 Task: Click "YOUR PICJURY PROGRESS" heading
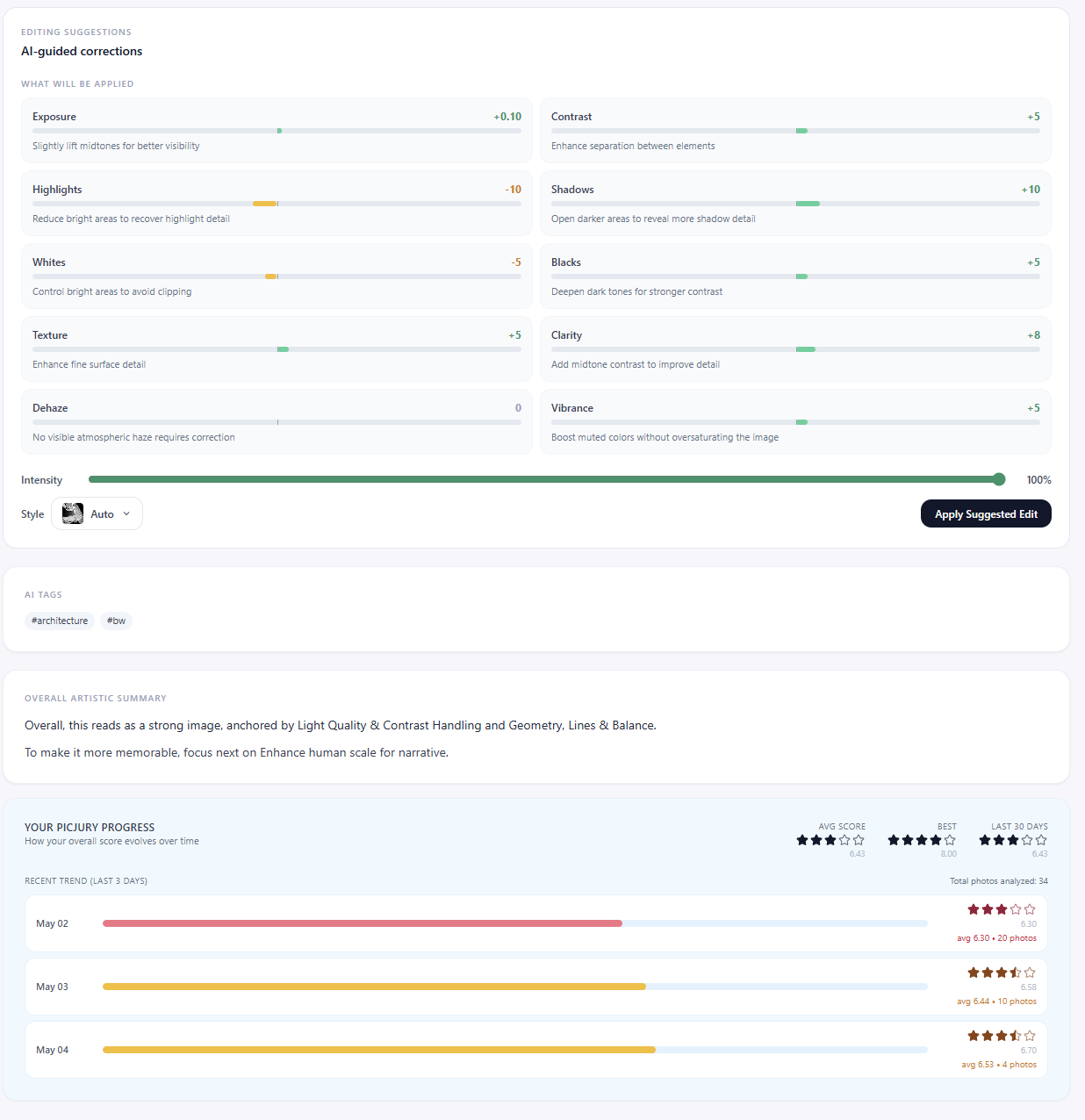(x=90, y=827)
